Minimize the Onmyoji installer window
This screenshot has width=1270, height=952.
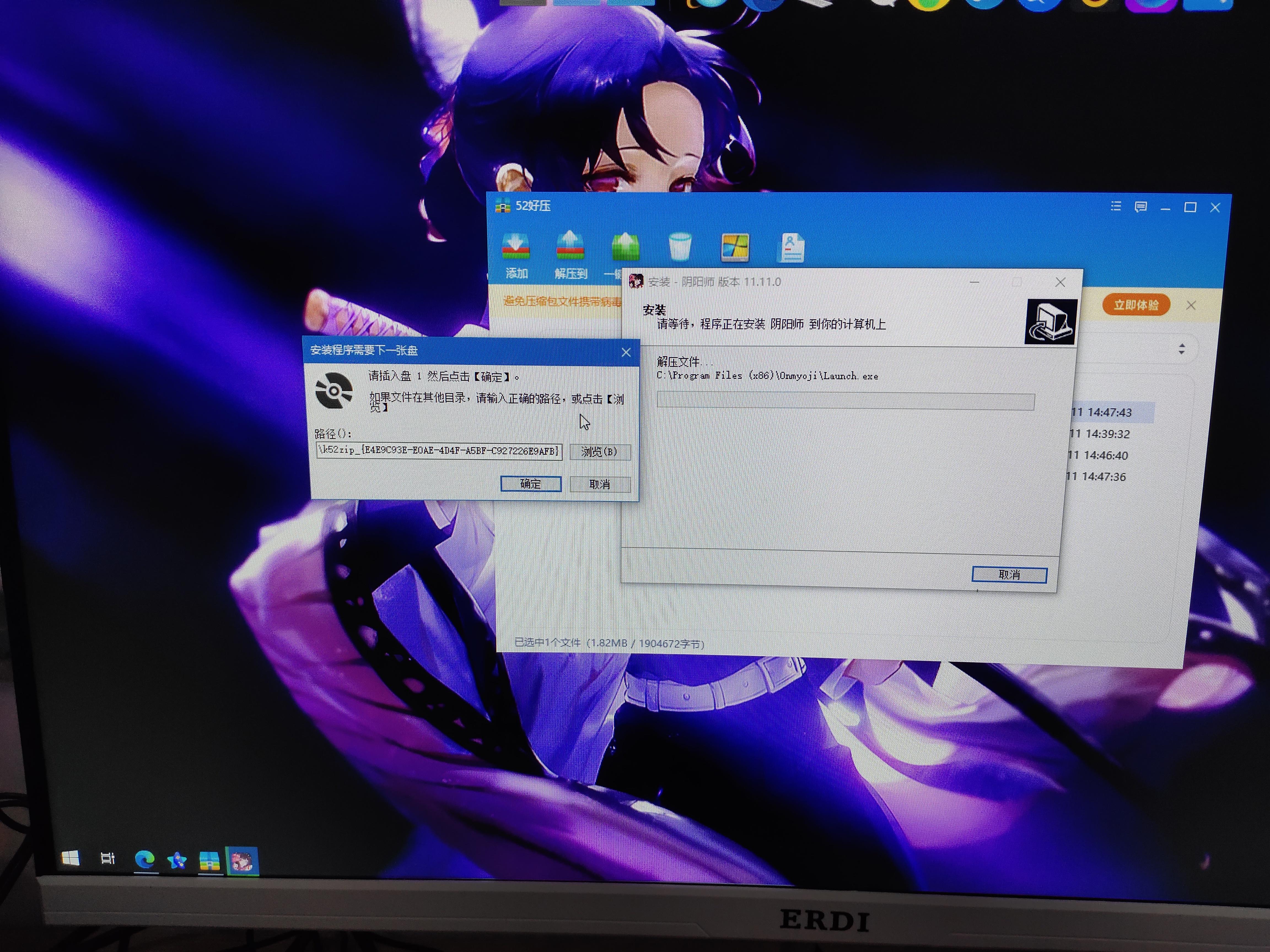pos(974,282)
